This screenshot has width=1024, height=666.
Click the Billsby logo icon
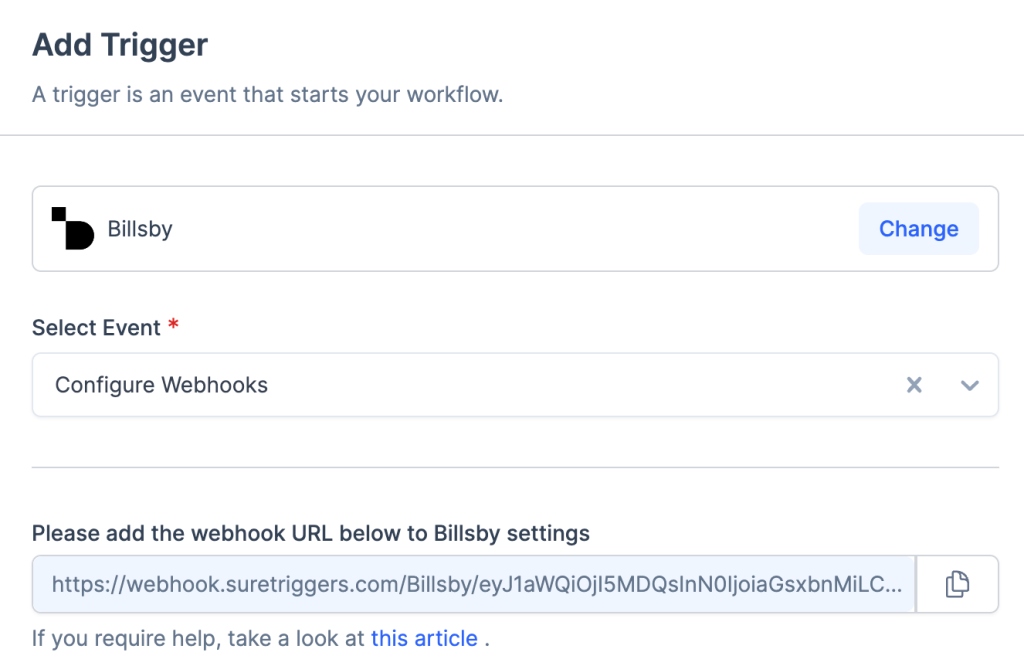72,228
